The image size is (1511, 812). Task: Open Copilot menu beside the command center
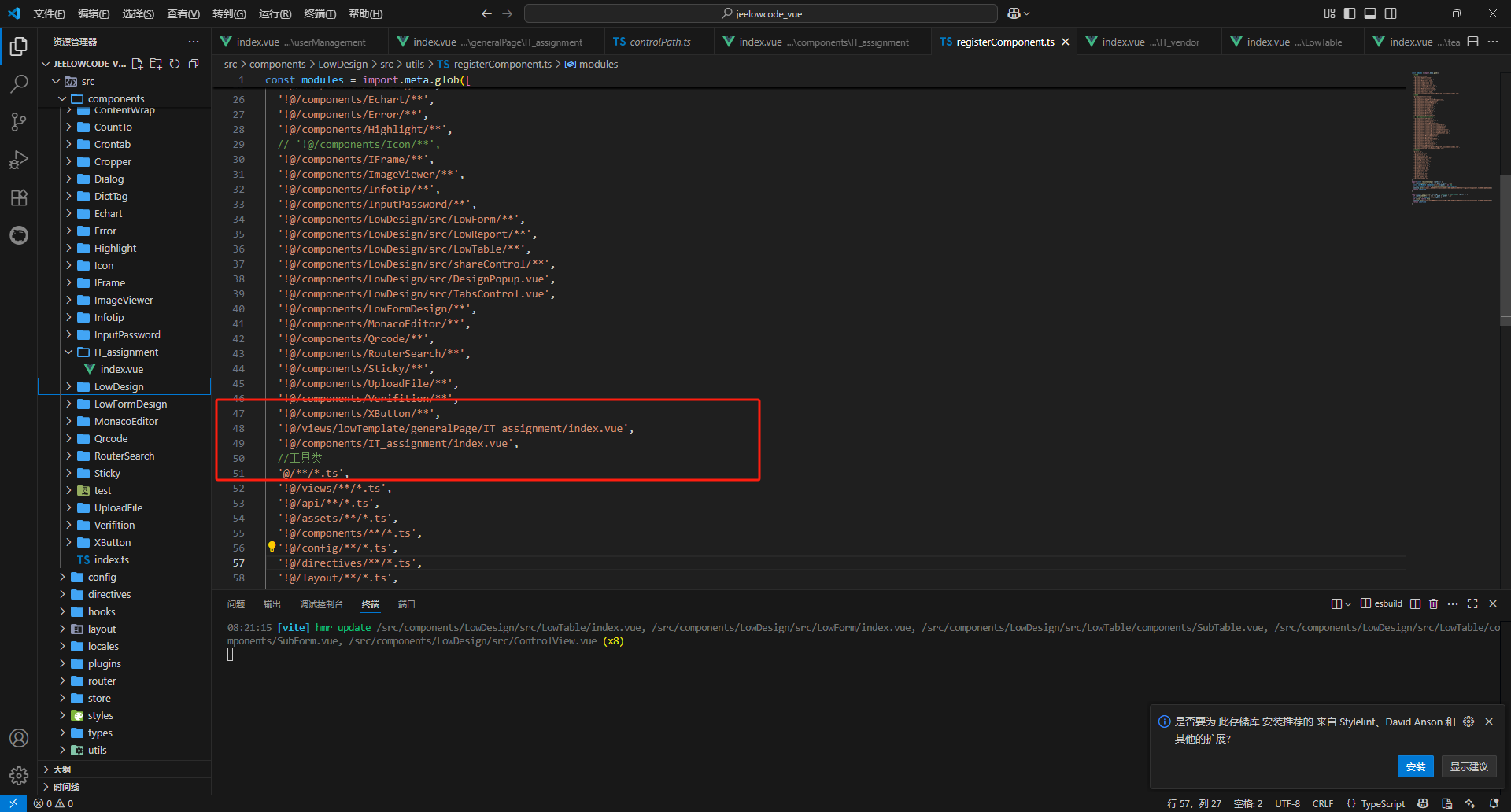pyautogui.click(x=1018, y=13)
